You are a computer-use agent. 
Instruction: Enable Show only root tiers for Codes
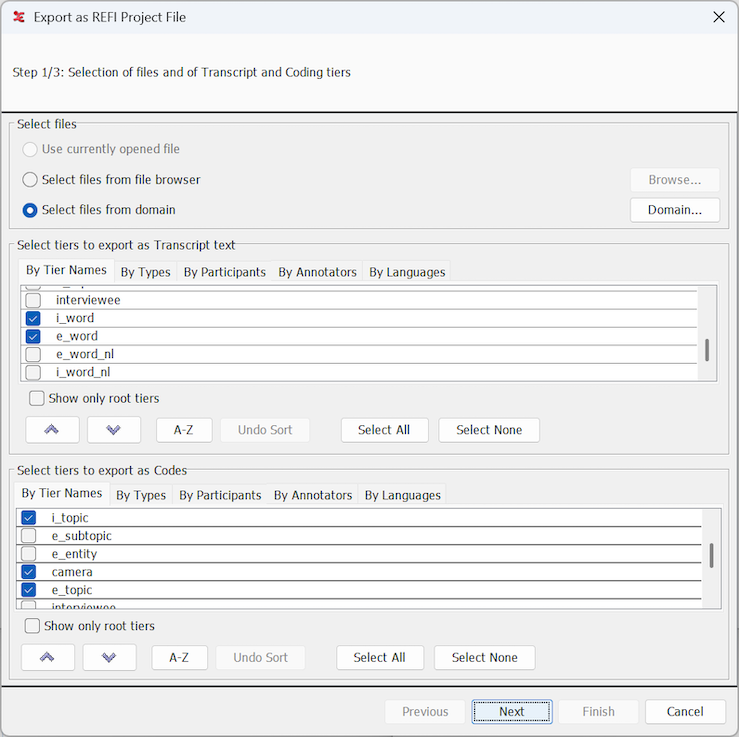(x=33, y=626)
